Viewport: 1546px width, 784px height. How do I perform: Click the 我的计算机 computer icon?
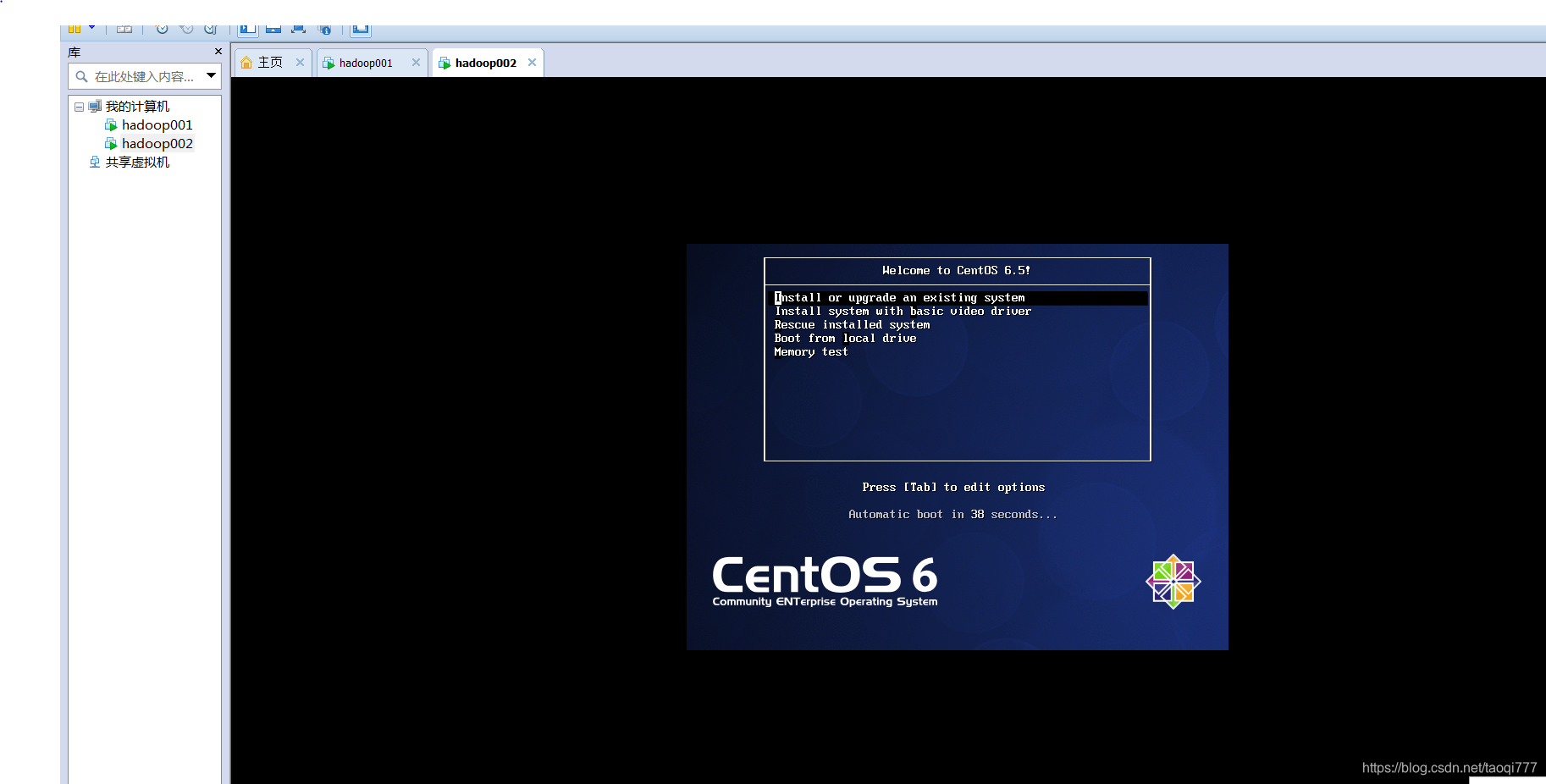[95, 106]
